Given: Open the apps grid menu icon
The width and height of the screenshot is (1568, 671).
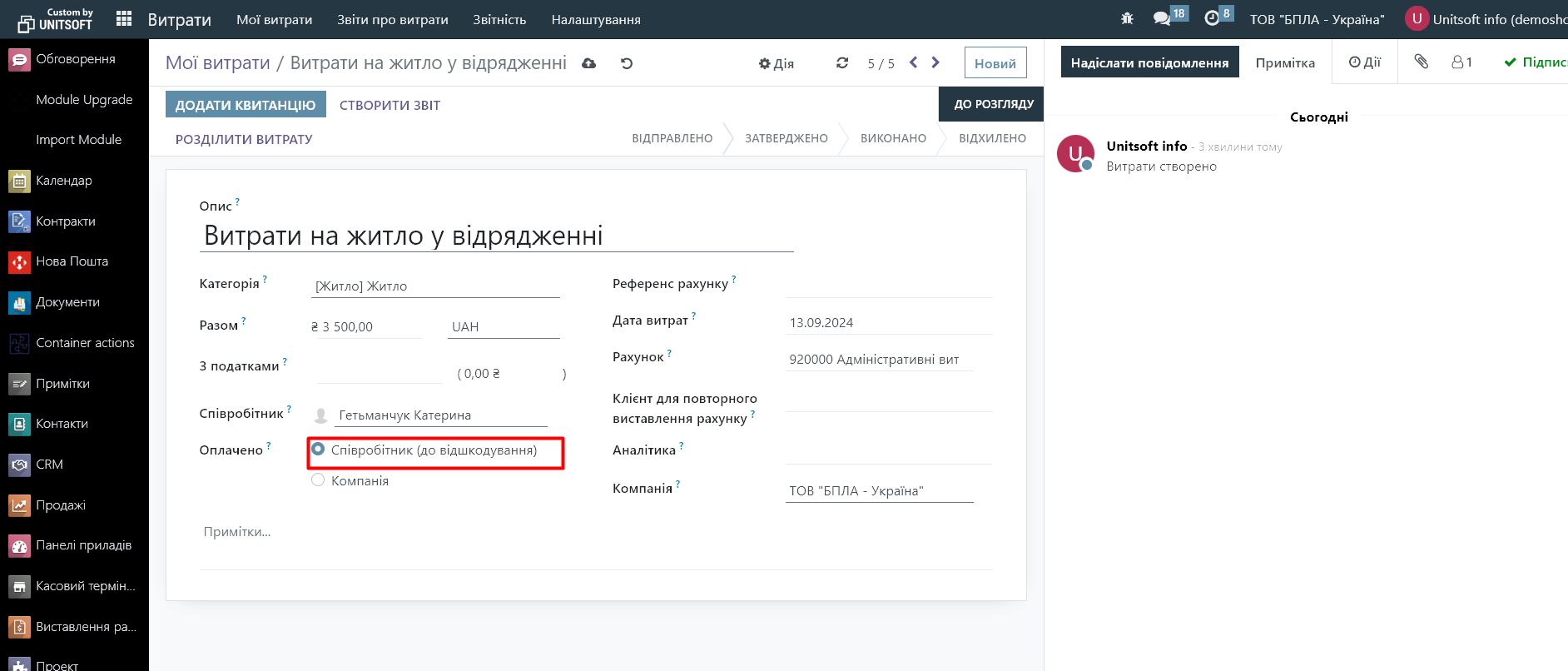Looking at the screenshot, I should 124,19.
